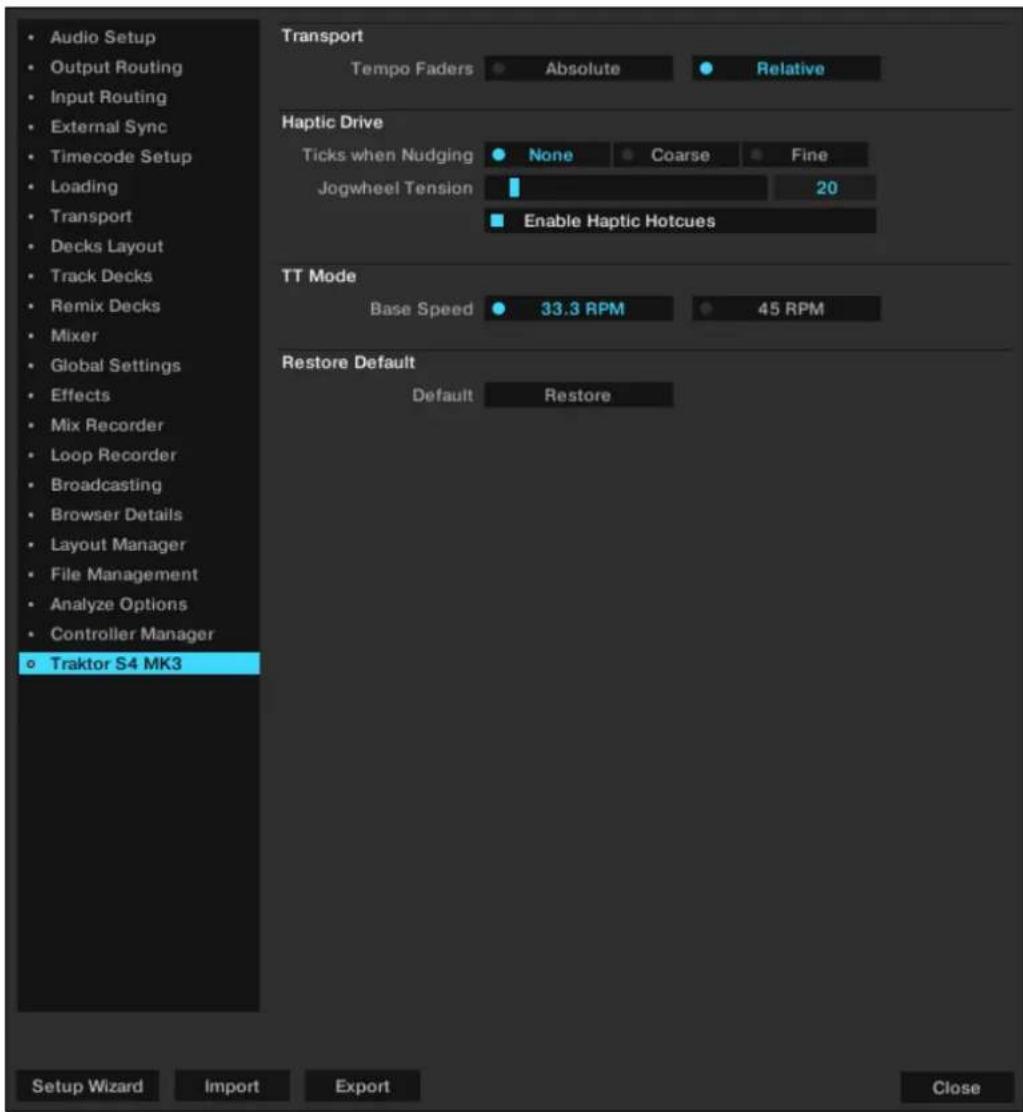This screenshot has width=1023, height=1112.
Task: Open Transport preferences in sidebar
Action: (138, 216)
